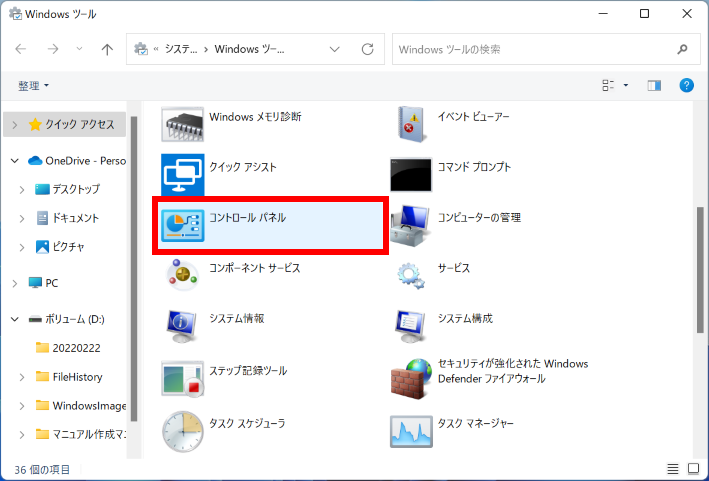Select the コントロール パネル icon

pos(182,225)
